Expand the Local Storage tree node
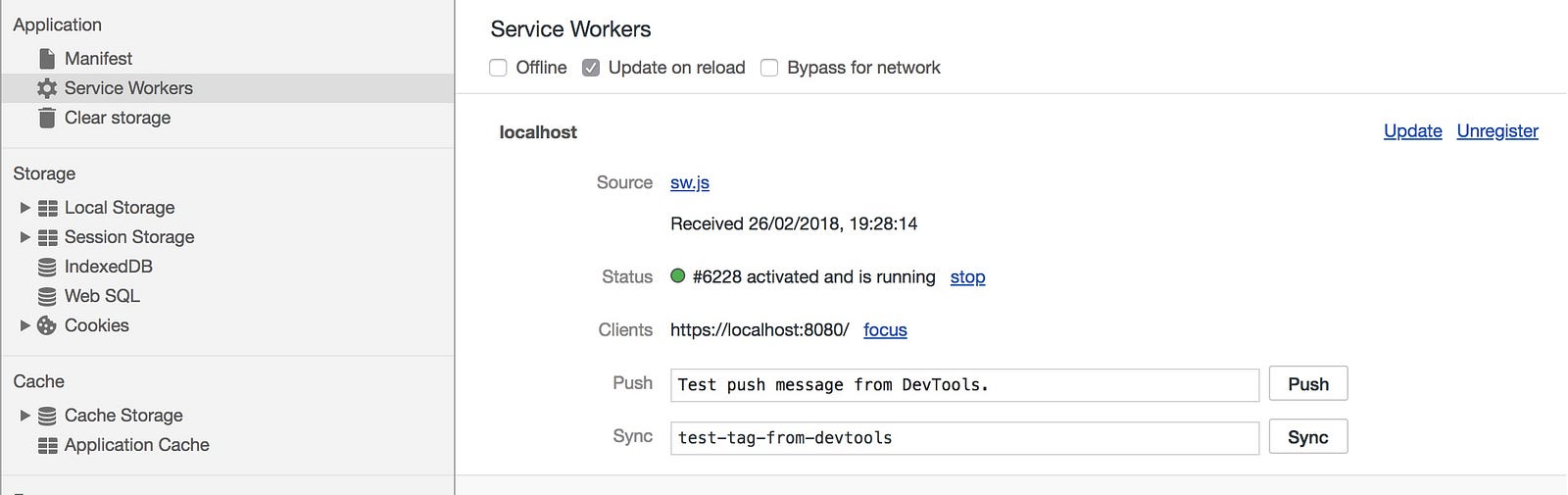Screen dimensions: 1568x495 coord(25,208)
